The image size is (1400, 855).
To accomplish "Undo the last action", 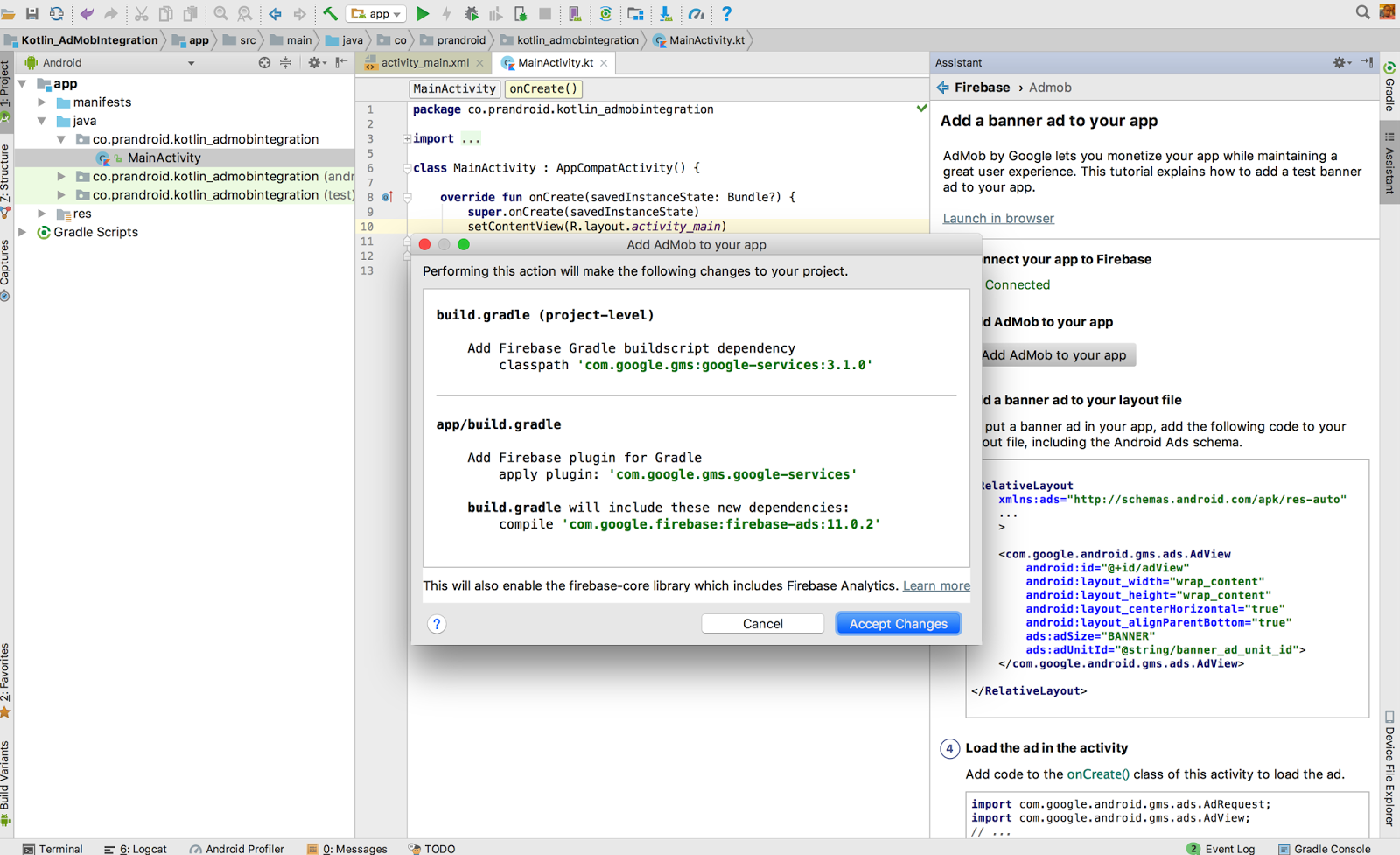I will click(87, 13).
